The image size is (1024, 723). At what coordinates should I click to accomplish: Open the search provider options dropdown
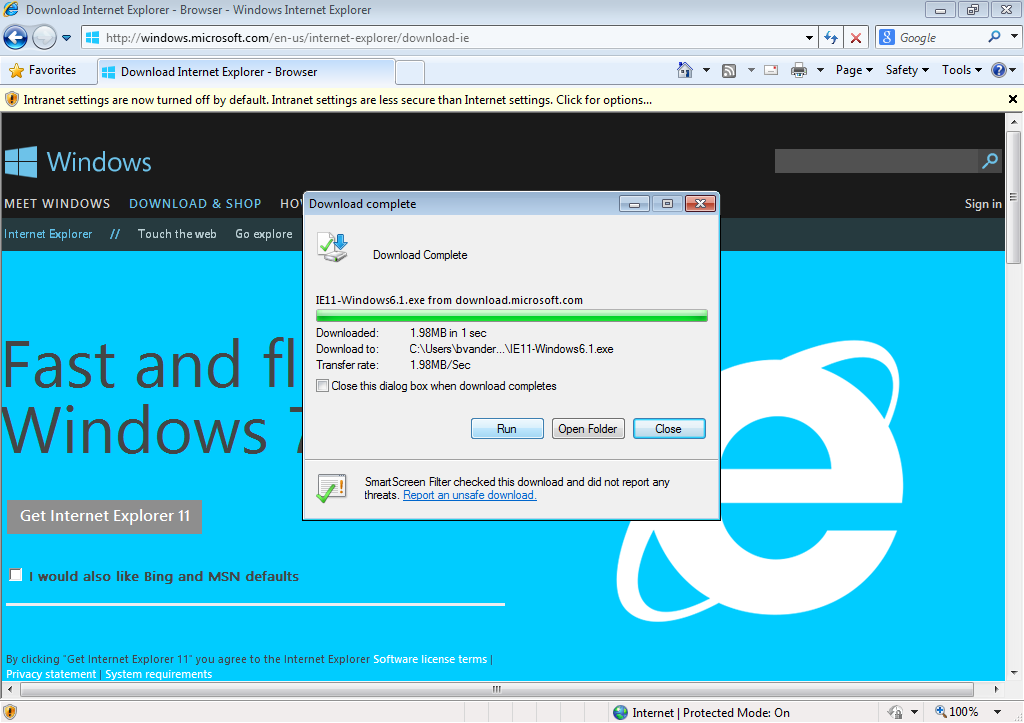click(1014, 37)
